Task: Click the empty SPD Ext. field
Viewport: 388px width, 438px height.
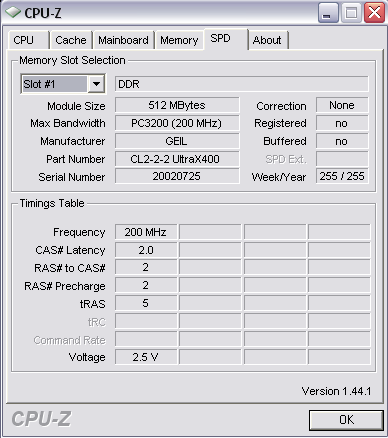Action: 342,159
